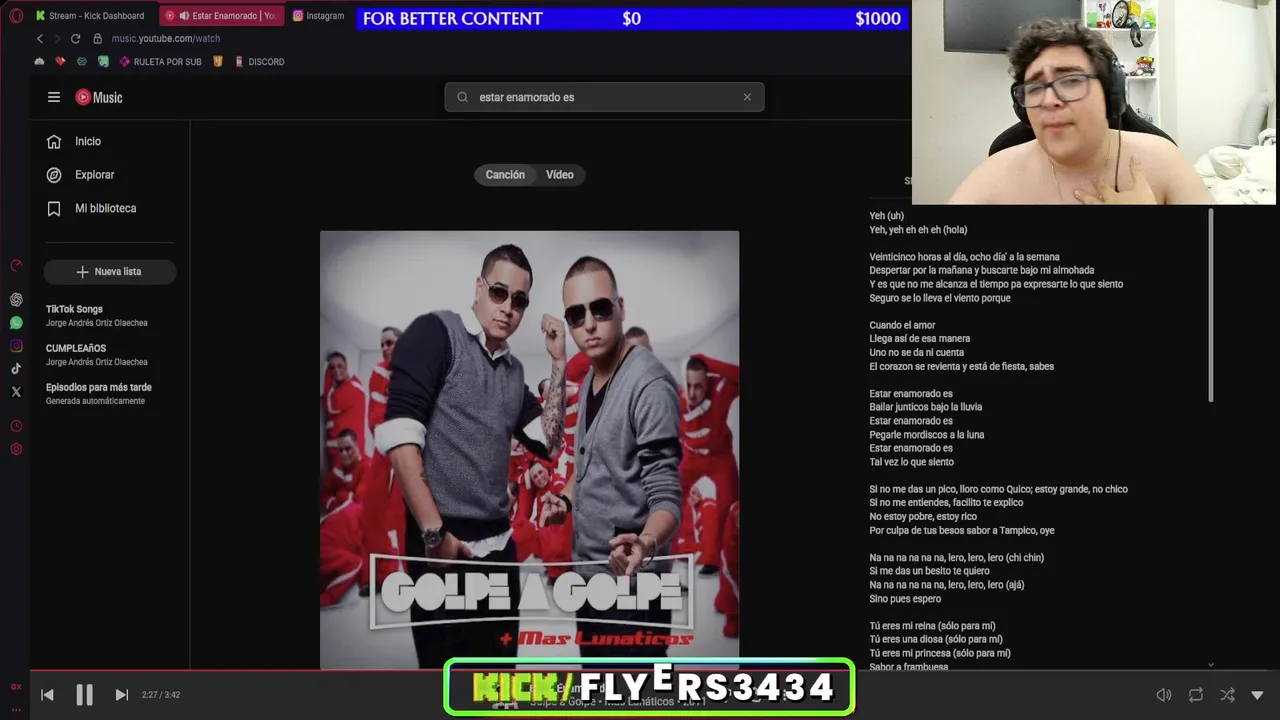Click the address bar music.youtube.com/watch

[x=166, y=38]
